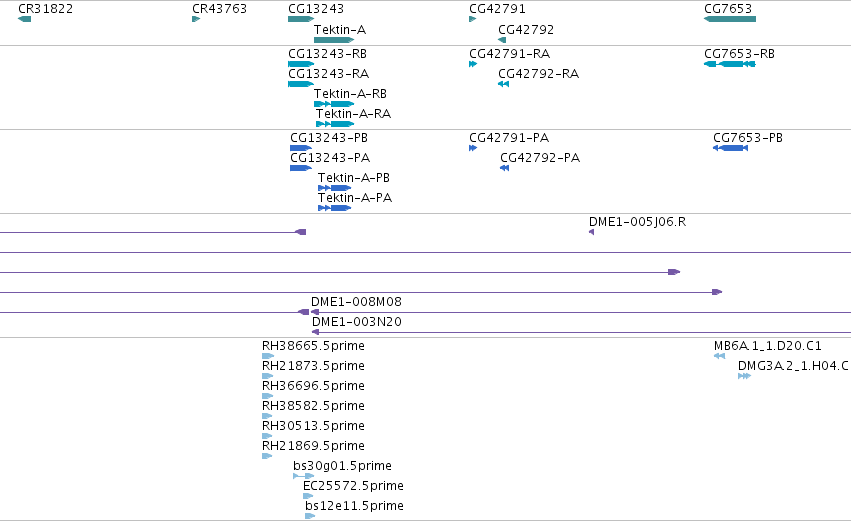Click the bs30g01.5prime EST glyph
The image size is (851, 521).
303,476
